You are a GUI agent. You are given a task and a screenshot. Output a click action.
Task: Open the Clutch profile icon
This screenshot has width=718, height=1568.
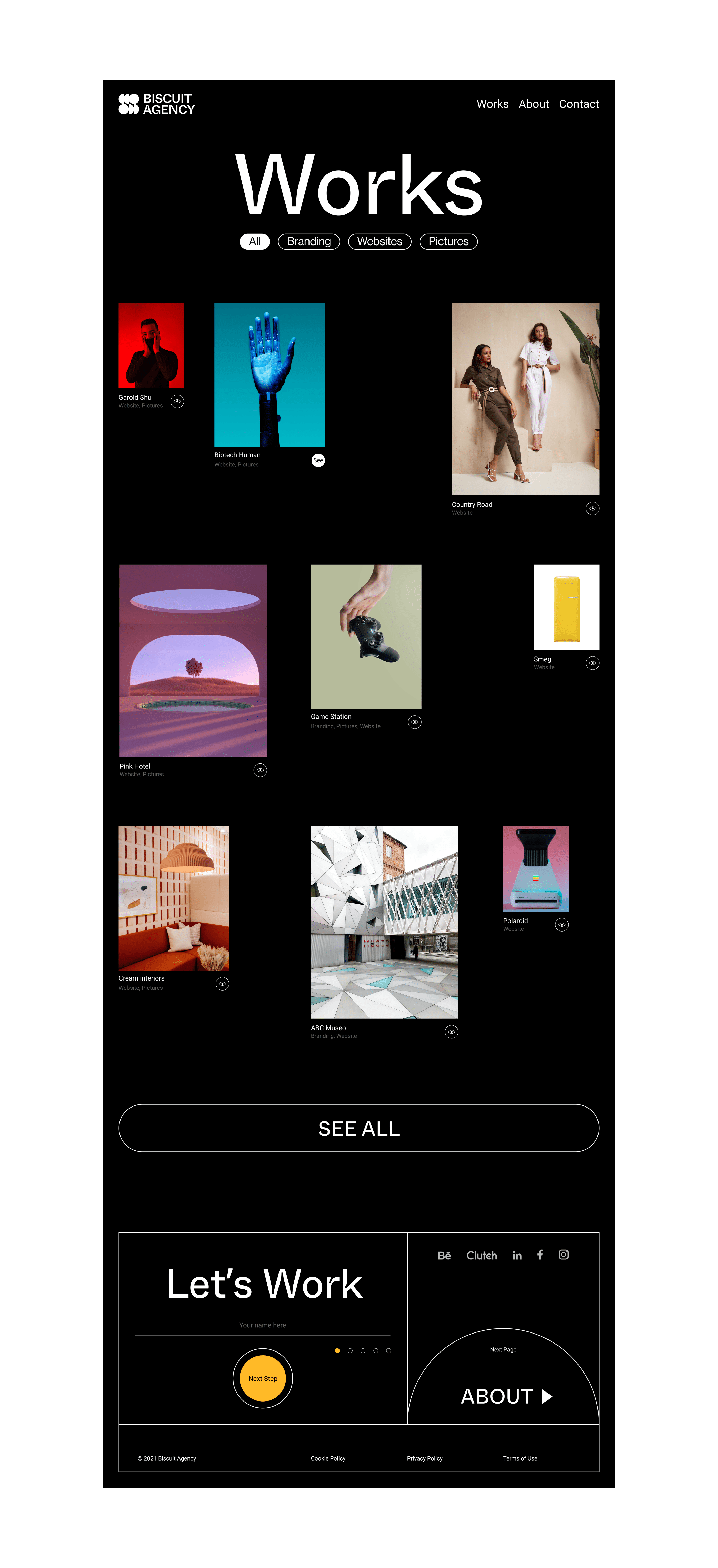(x=481, y=1255)
